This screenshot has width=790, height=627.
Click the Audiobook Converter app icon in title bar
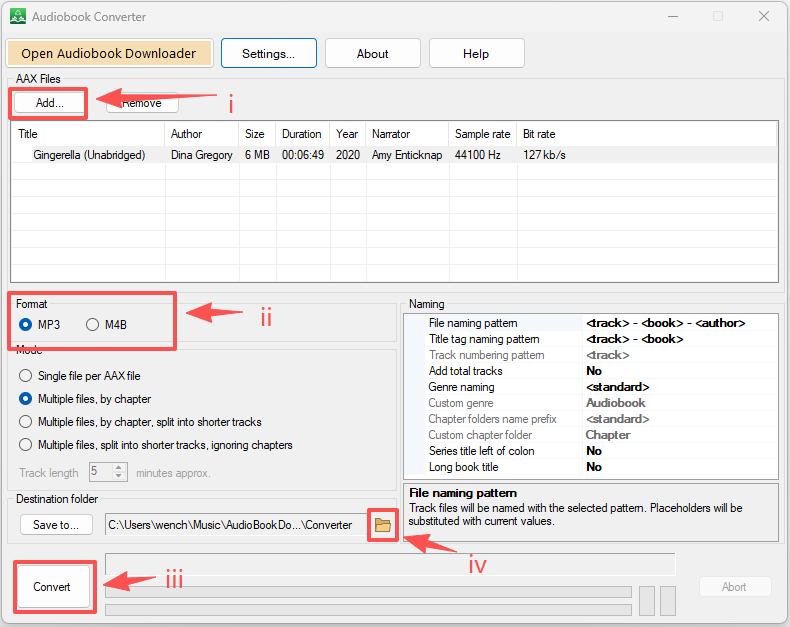17,17
